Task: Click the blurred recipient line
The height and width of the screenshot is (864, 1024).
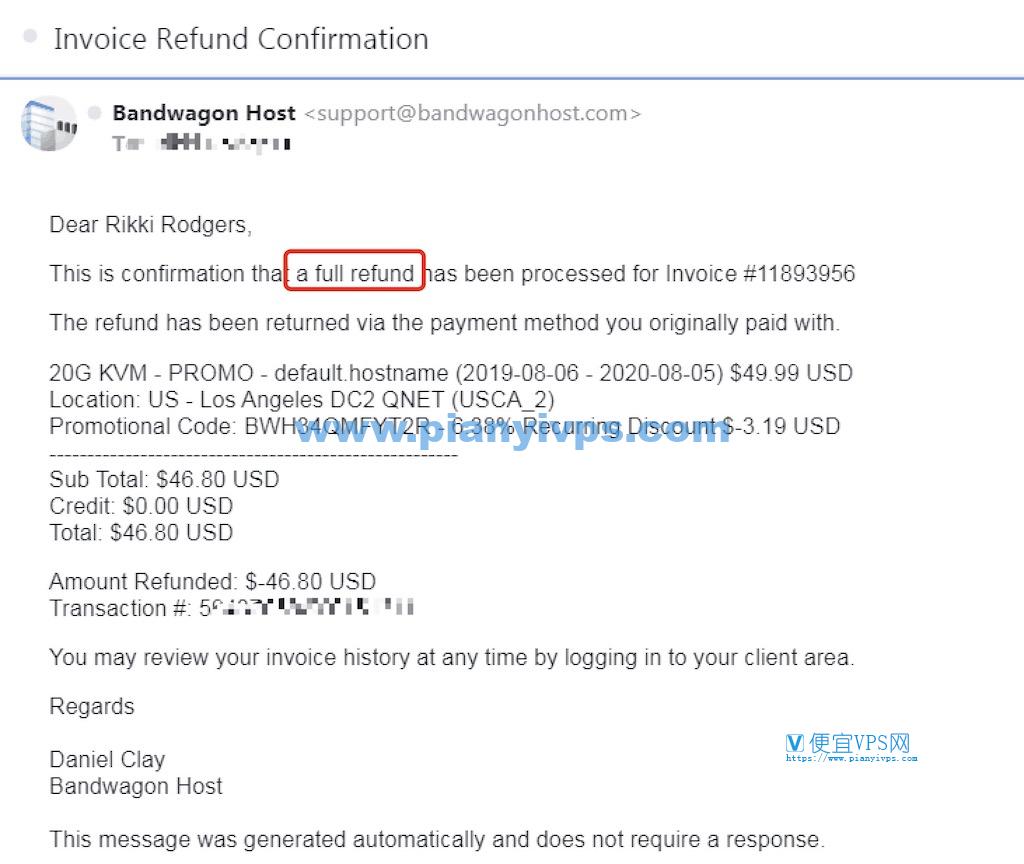Action: tap(201, 143)
